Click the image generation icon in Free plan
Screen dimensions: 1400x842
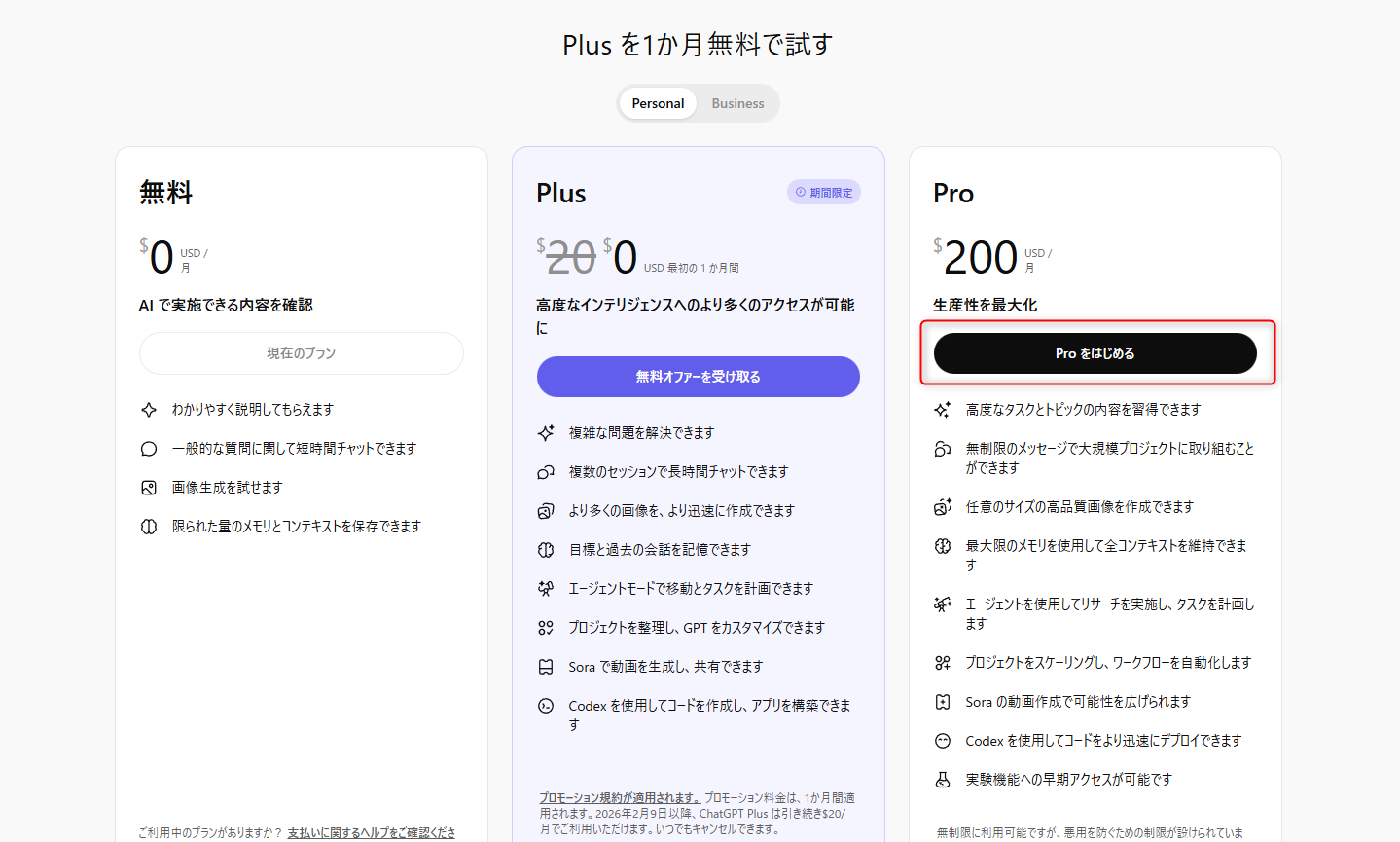[149, 488]
